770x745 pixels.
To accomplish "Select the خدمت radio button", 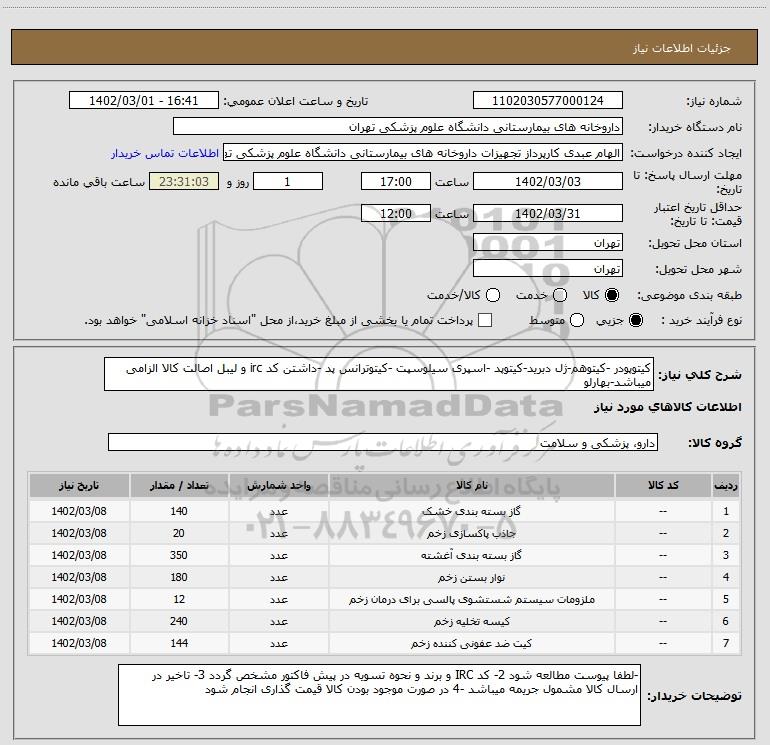I will [560, 295].
